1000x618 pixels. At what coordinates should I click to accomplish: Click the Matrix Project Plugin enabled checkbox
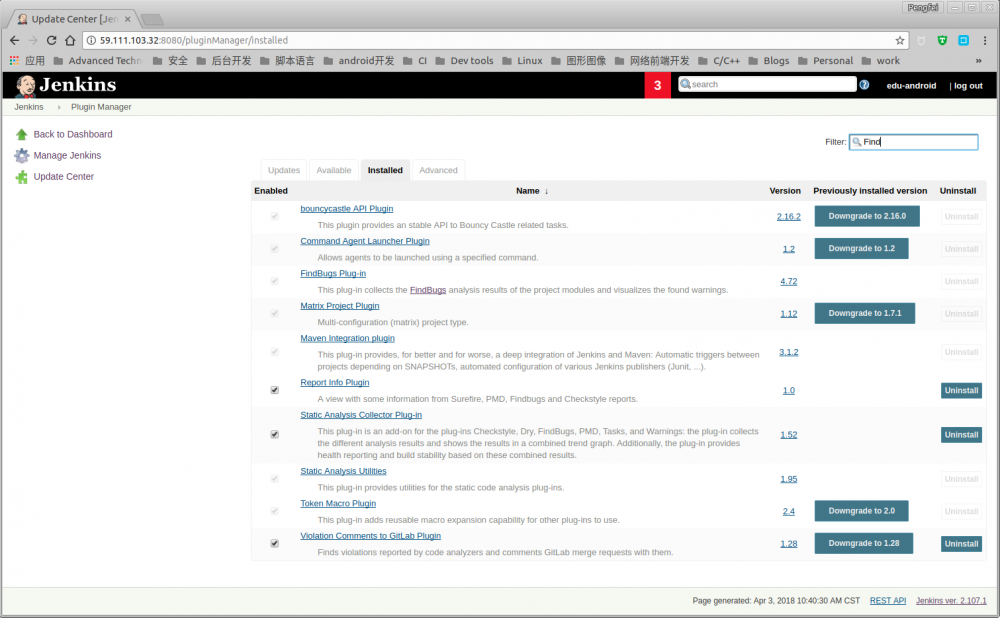(x=275, y=314)
